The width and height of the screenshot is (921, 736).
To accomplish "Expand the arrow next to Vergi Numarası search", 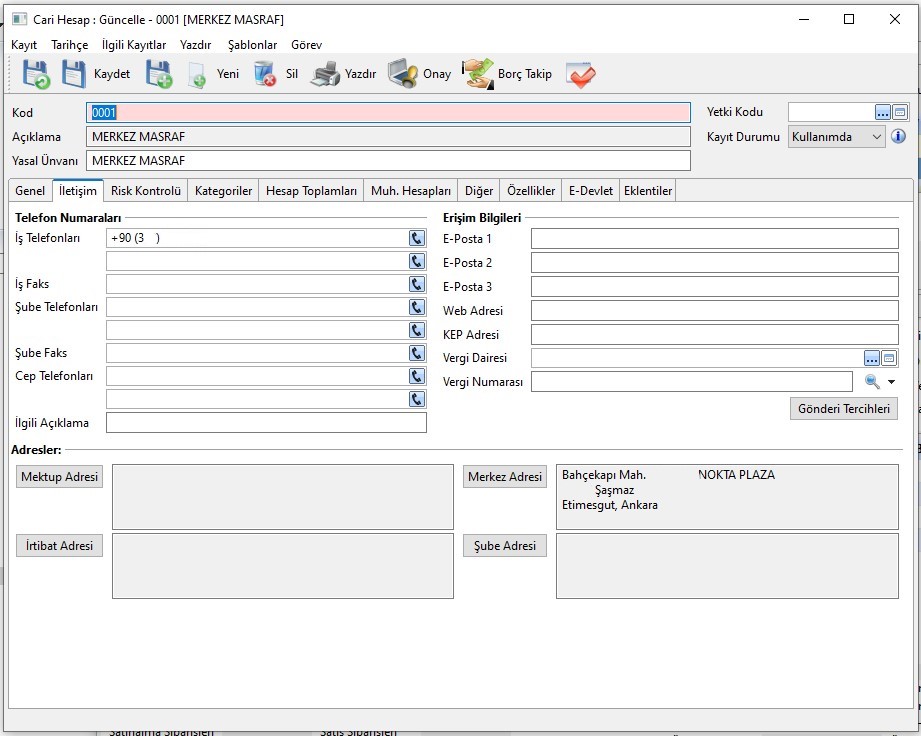I will click(x=891, y=382).
